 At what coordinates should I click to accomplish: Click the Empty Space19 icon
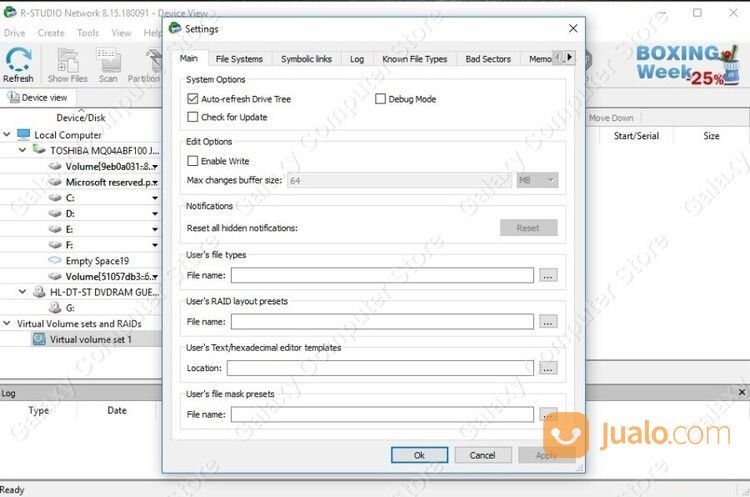click(x=55, y=260)
